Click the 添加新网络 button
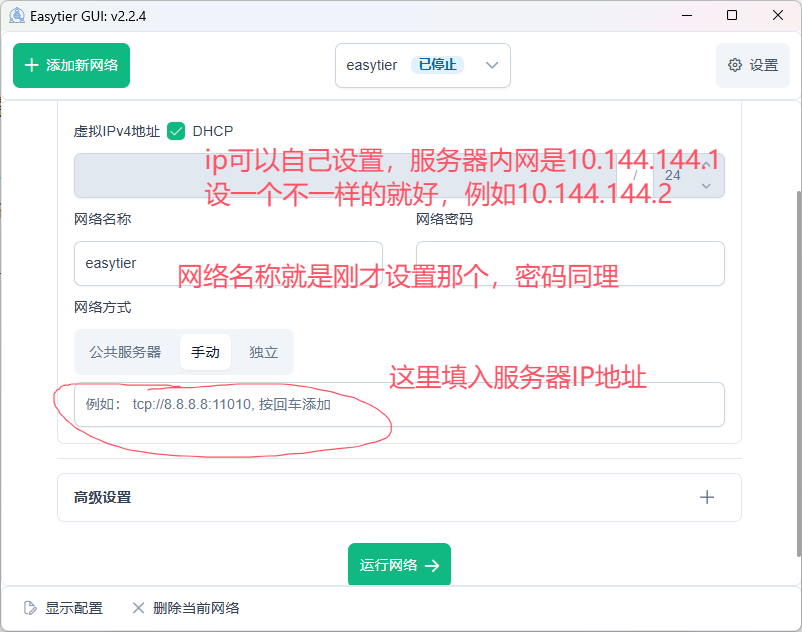 (x=71, y=65)
